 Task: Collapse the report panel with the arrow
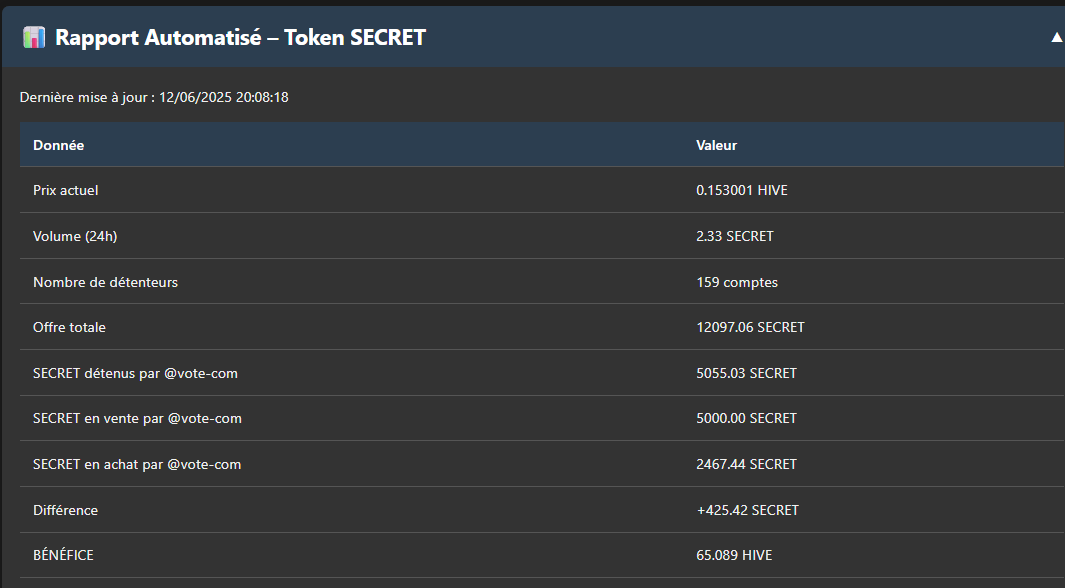(x=1056, y=37)
